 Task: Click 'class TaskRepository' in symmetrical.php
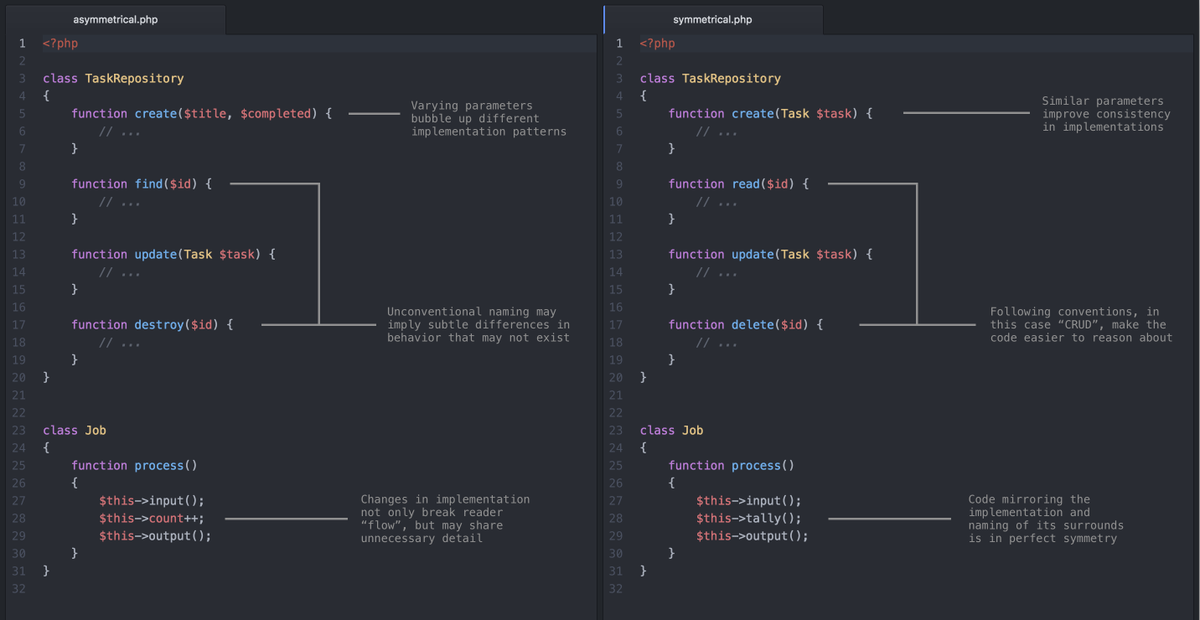click(710, 78)
